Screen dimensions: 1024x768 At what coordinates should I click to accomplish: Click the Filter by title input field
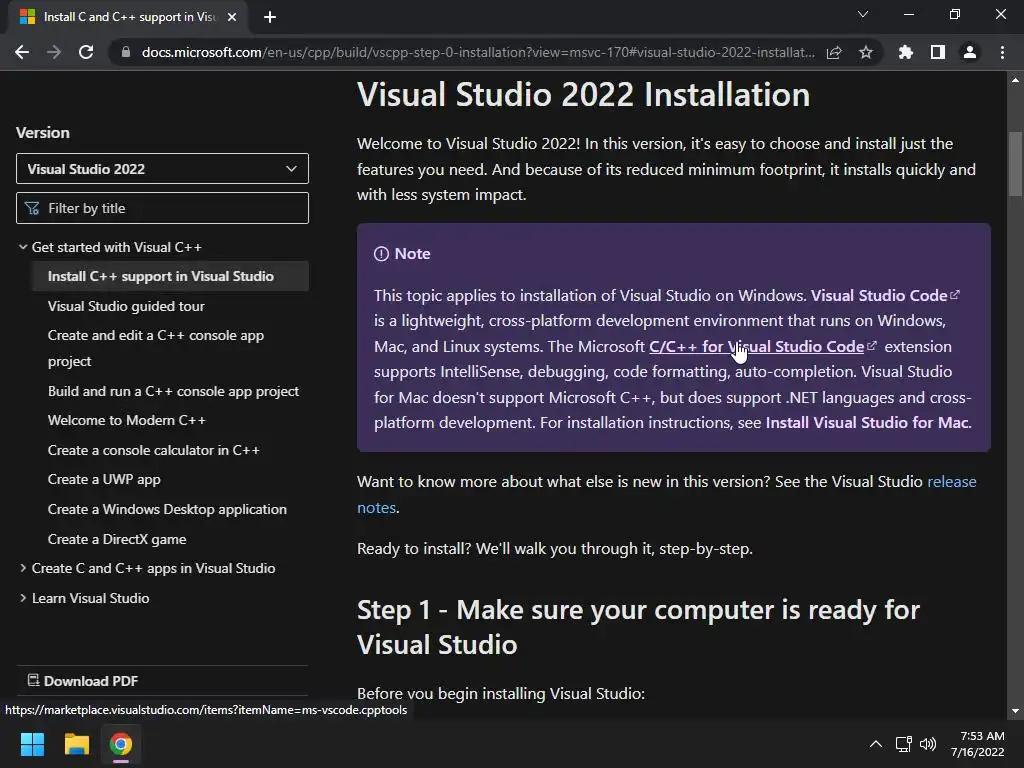click(x=162, y=208)
